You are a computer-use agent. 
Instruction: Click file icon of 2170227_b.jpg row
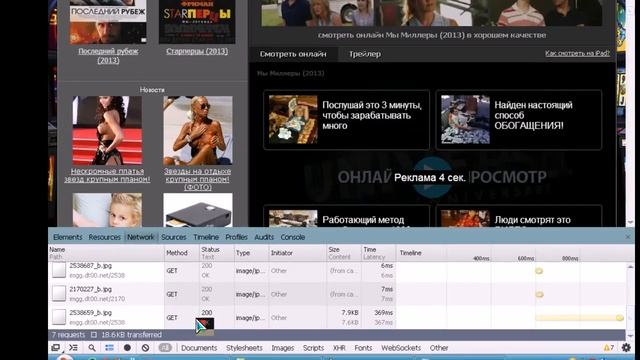click(59, 293)
